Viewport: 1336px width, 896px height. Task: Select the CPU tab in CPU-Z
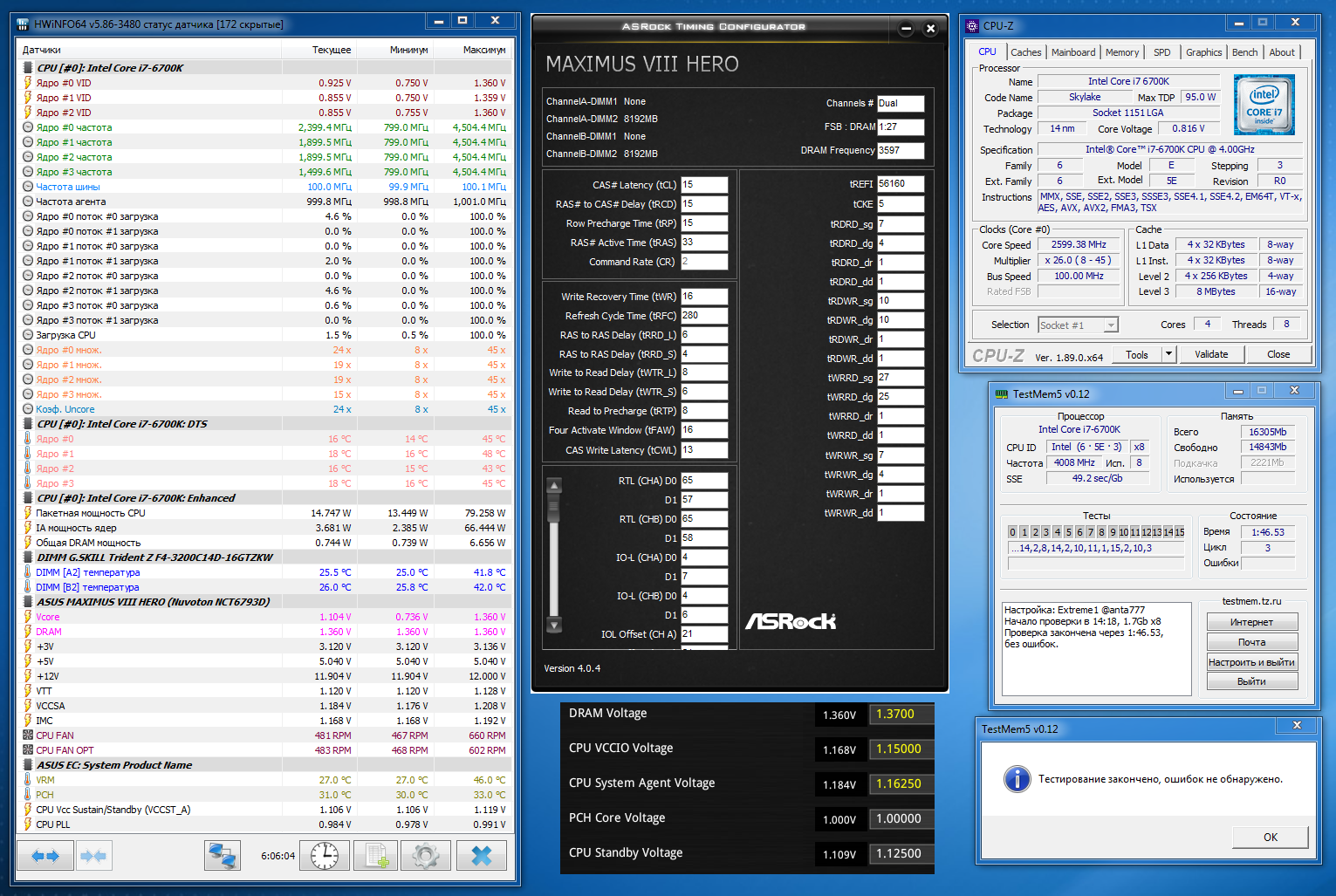click(987, 51)
